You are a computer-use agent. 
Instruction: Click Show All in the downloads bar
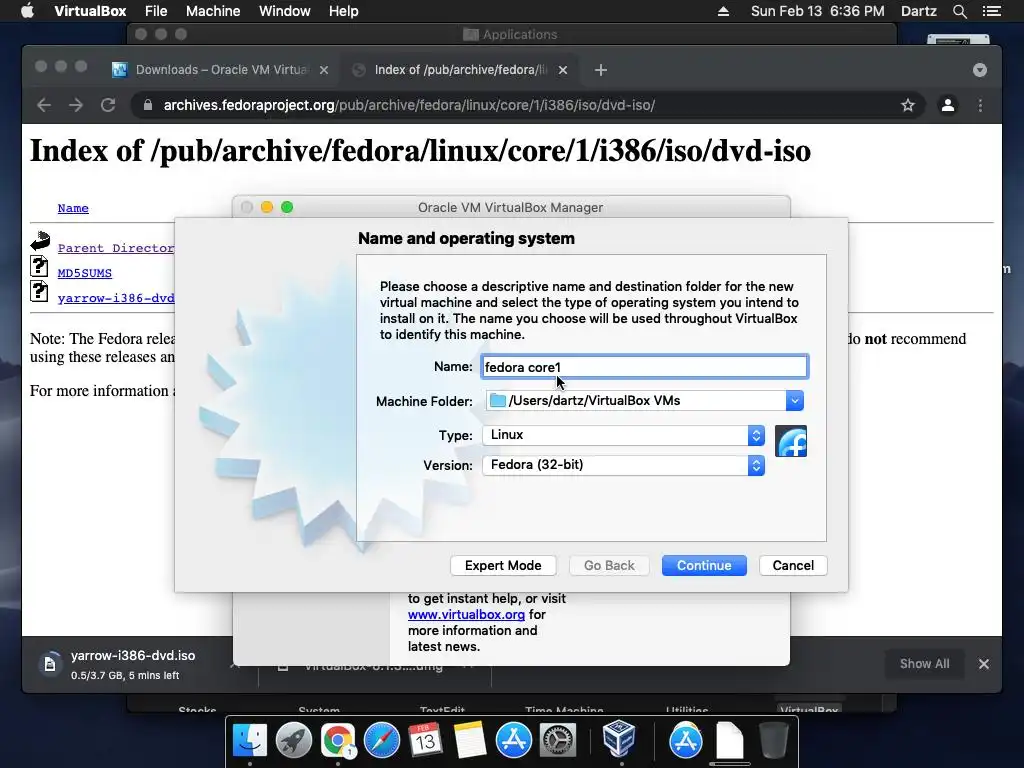[924, 664]
